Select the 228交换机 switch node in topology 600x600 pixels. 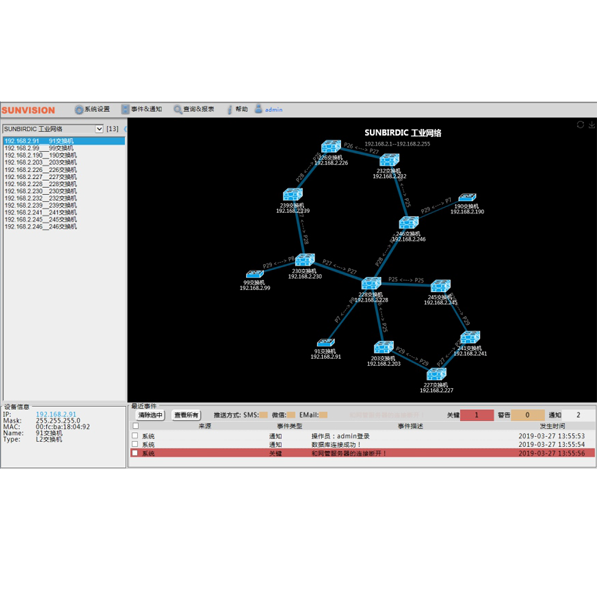click(371, 284)
